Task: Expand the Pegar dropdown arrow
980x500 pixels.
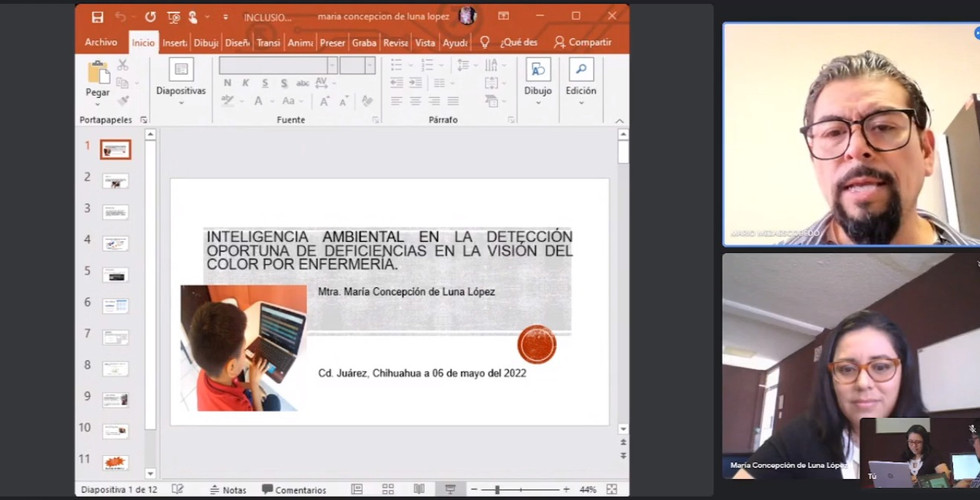Action: (98, 104)
